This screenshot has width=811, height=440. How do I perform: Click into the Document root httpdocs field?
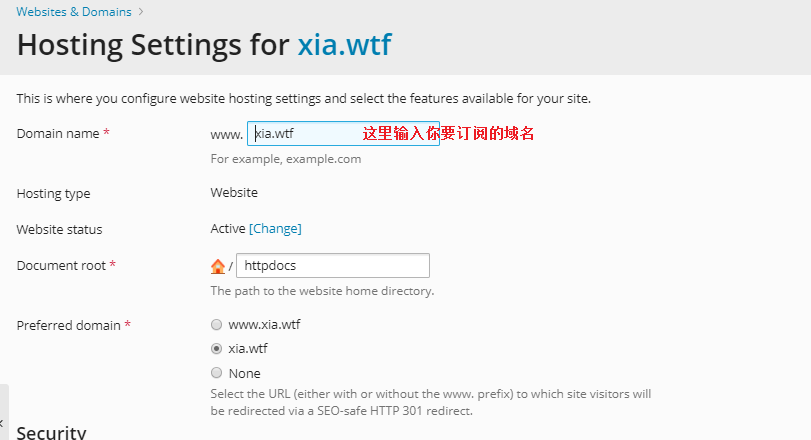333,266
